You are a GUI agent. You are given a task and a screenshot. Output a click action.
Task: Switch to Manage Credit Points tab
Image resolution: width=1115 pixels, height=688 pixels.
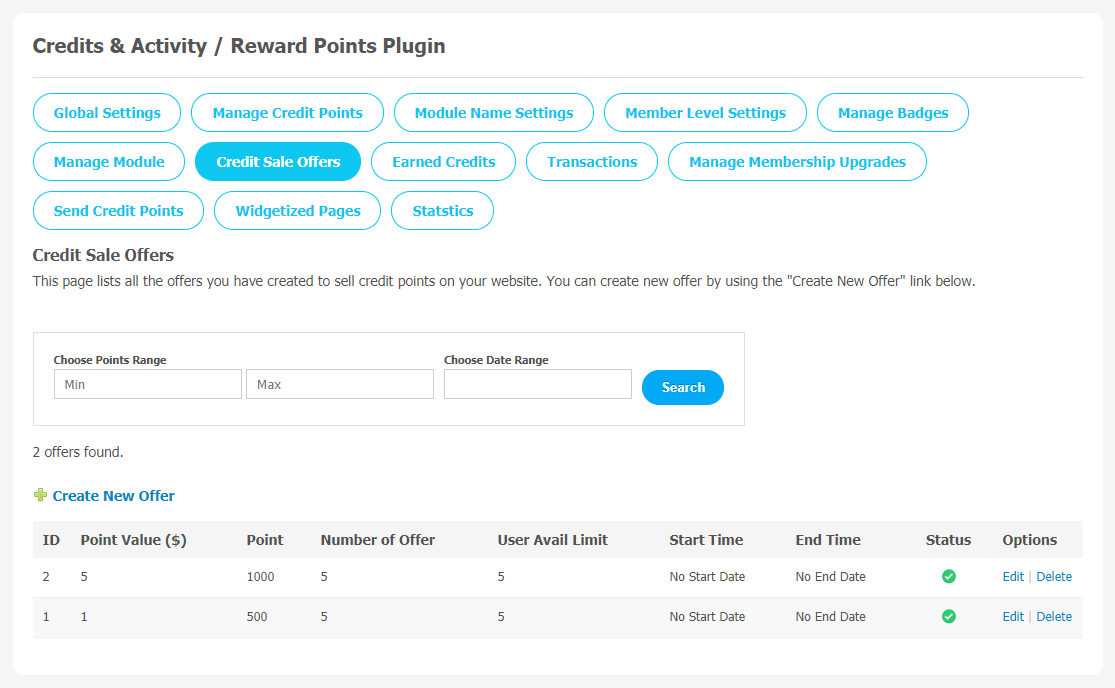[287, 112]
